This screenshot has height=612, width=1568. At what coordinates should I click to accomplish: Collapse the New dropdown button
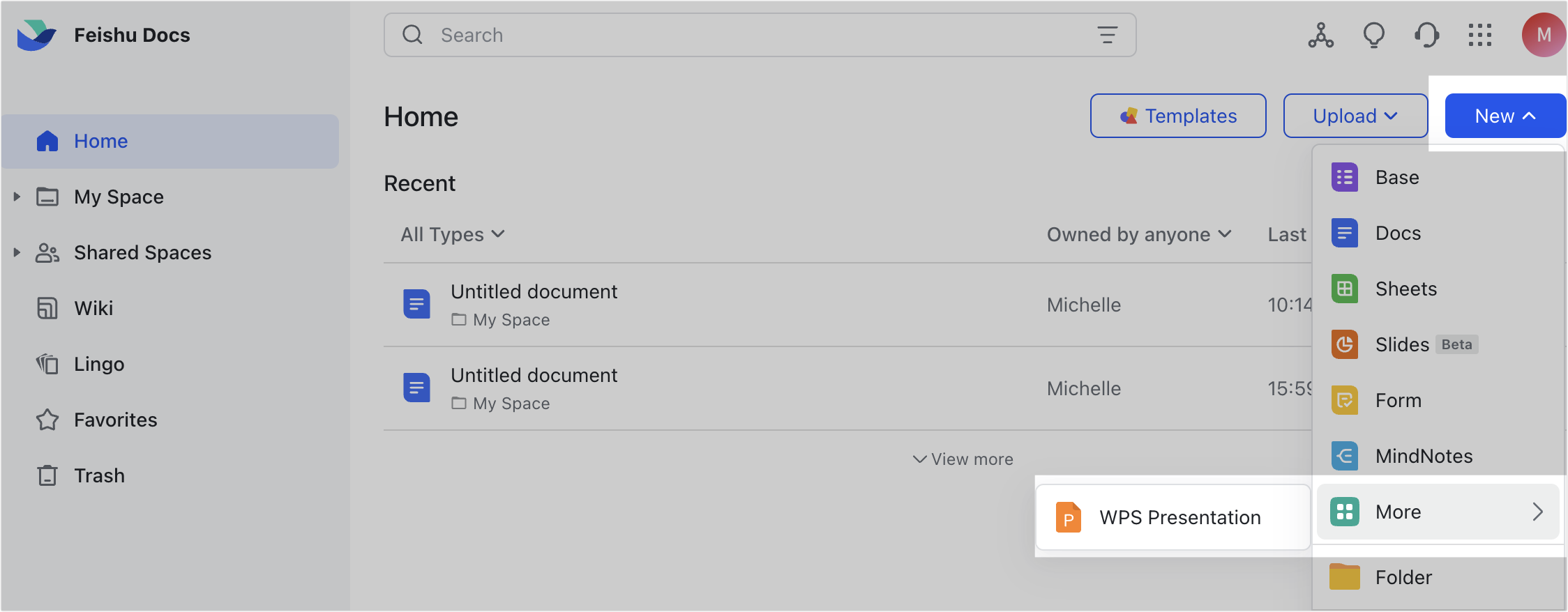coord(1505,116)
